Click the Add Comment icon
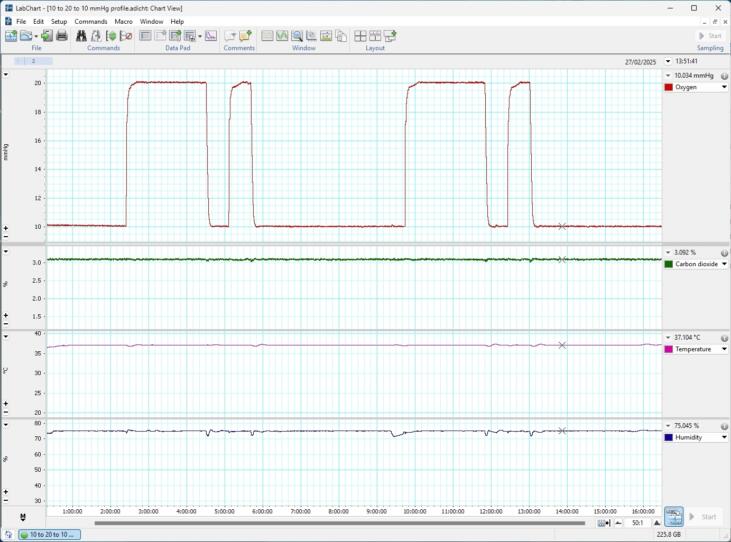This screenshot has width=731, height=542. coord(245,36)
